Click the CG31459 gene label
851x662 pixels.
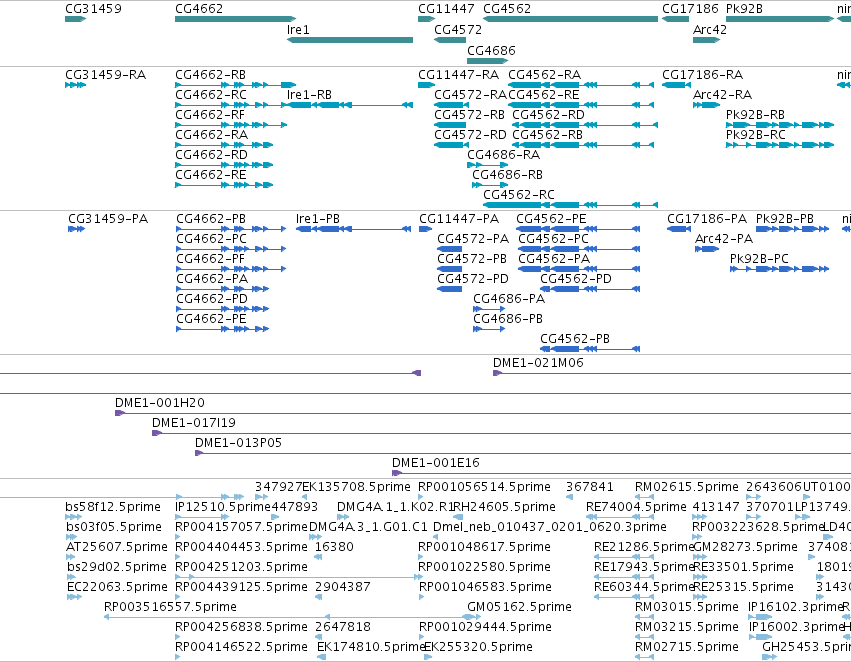click(x=93, y=9)
